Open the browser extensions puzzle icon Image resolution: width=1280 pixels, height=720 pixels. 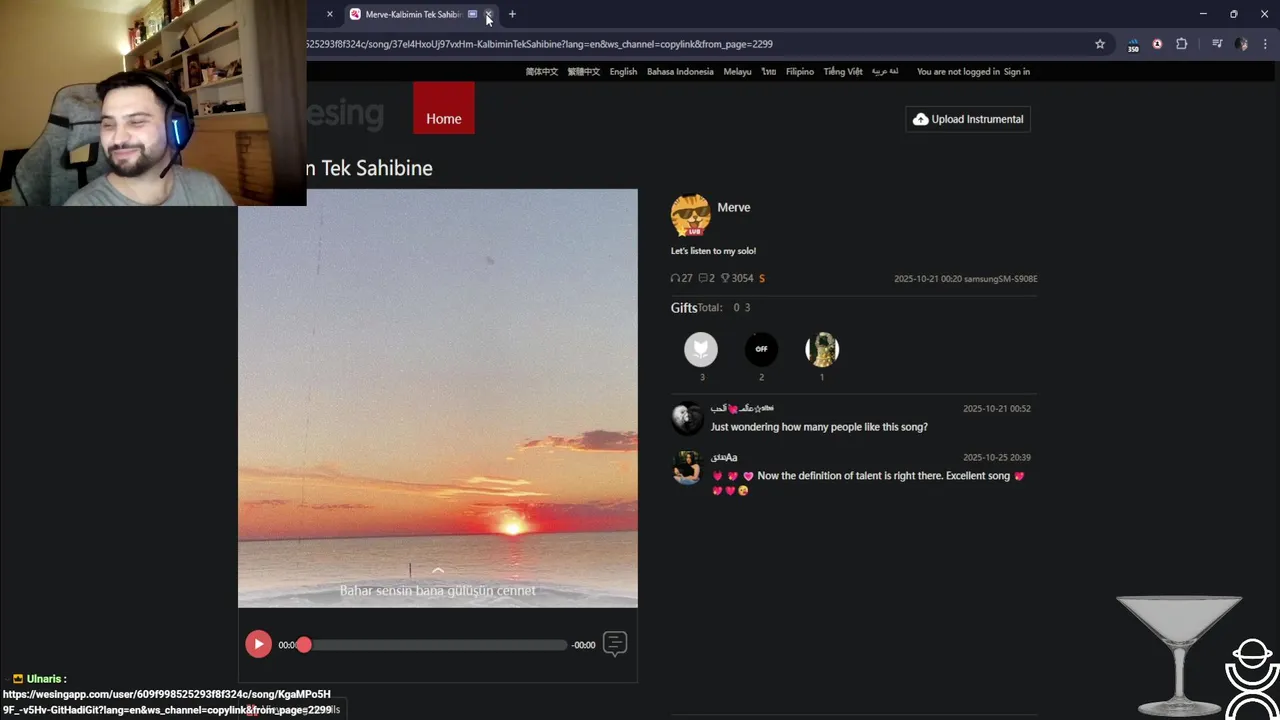coord(1181,44)
